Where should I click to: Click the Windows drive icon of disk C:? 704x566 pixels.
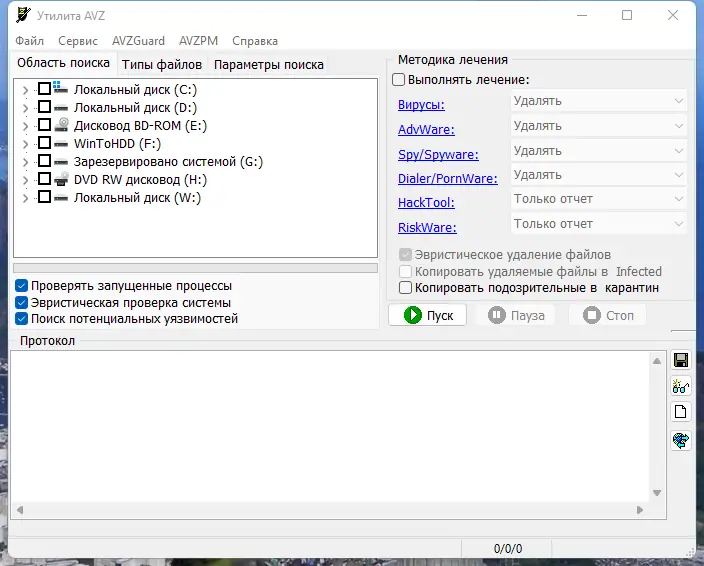[x=60, y=87]
